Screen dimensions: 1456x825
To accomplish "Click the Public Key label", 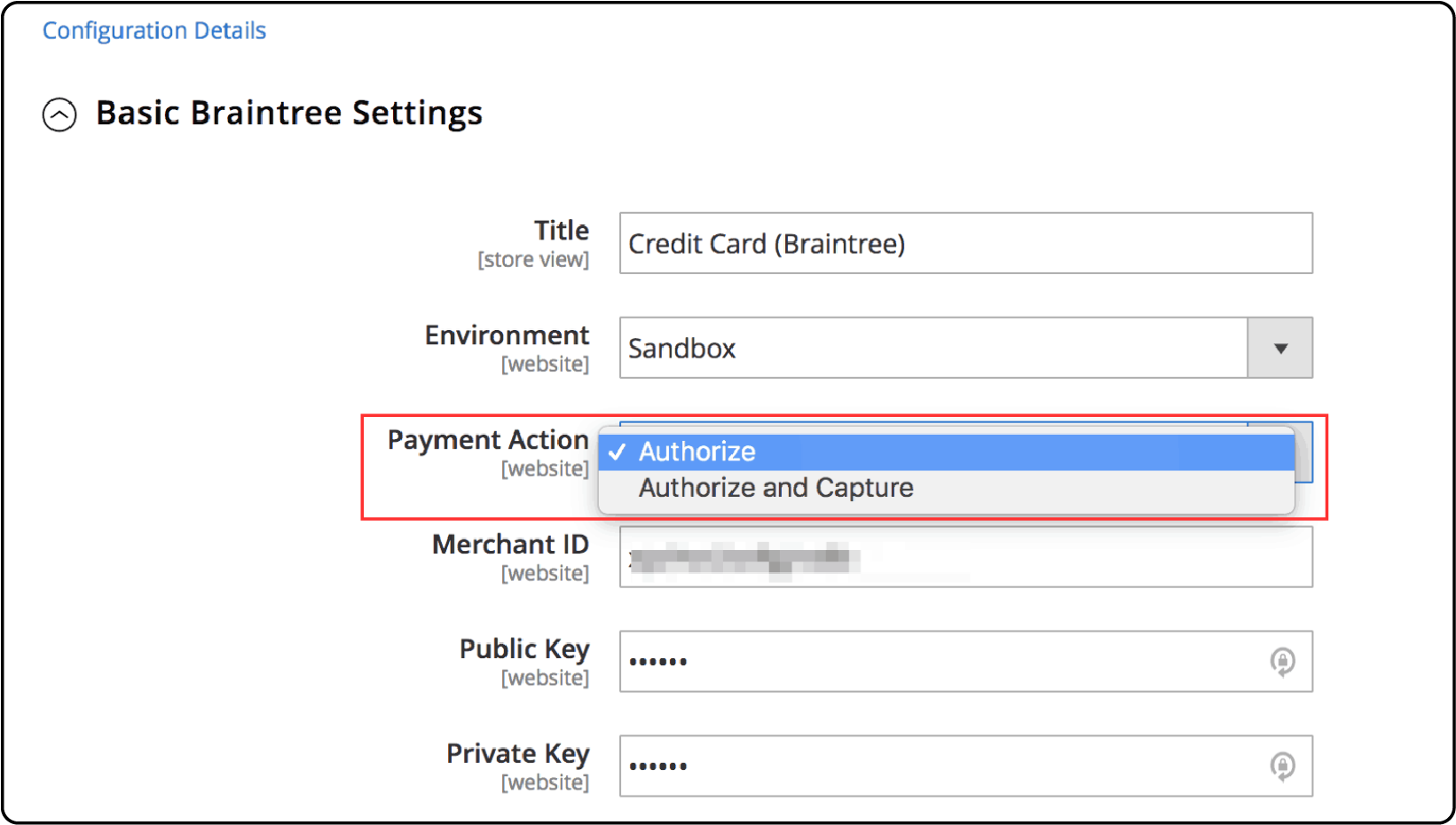I will click(524, 649).
